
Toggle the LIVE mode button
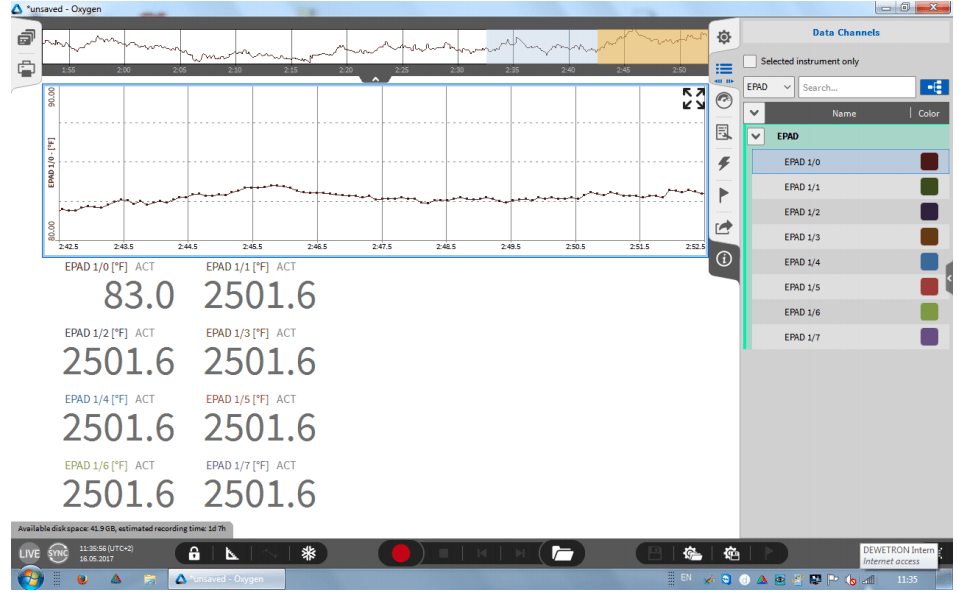pos(29,553)
